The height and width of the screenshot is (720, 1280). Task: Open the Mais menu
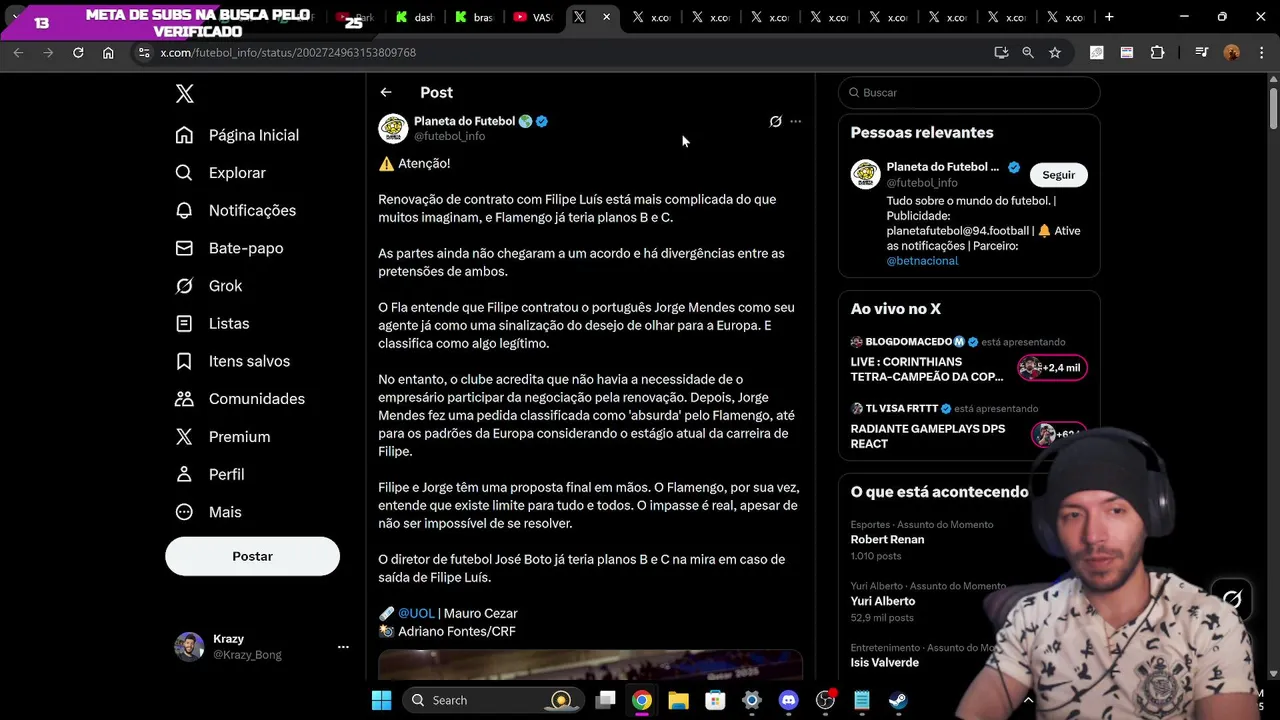[x=208, y=512]
